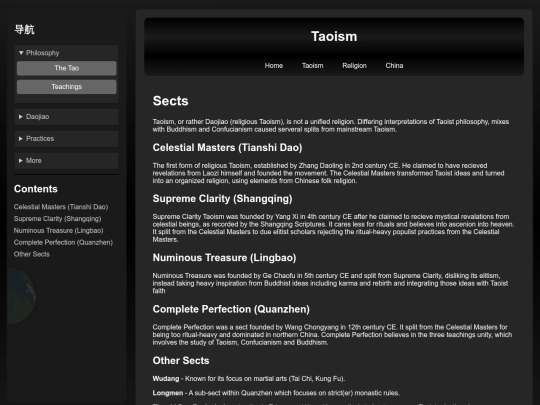The width and height of the screenshot is (540, 405).
Task: Click the Taoism page title
Action: (334, 37)
